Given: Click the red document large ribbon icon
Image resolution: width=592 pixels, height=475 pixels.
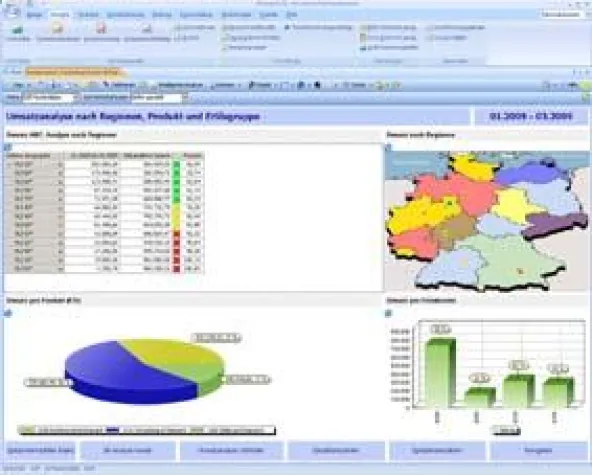Looking at the screenshot, I should [x=101, y=29].
